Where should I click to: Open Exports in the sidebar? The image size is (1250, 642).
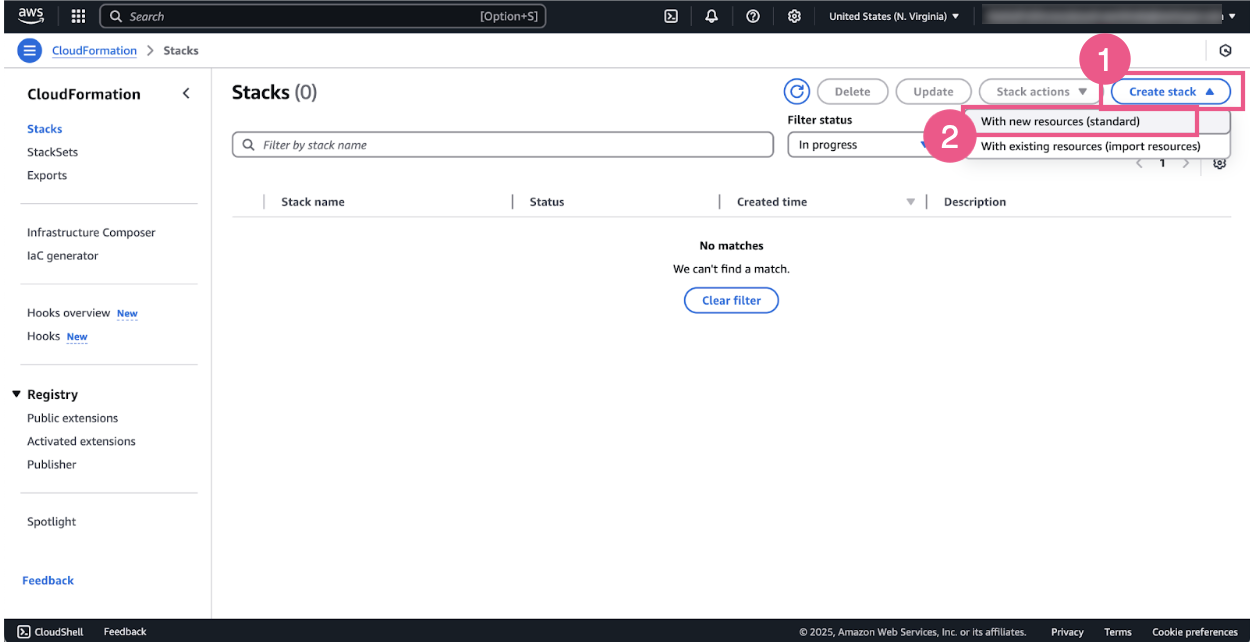click(47, 175)
